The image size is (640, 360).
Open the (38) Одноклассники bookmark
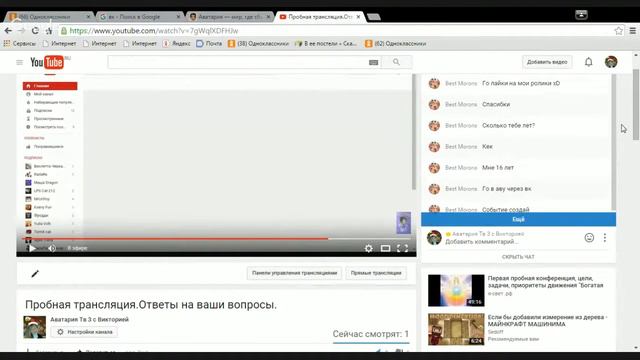(x=258, y=43)
